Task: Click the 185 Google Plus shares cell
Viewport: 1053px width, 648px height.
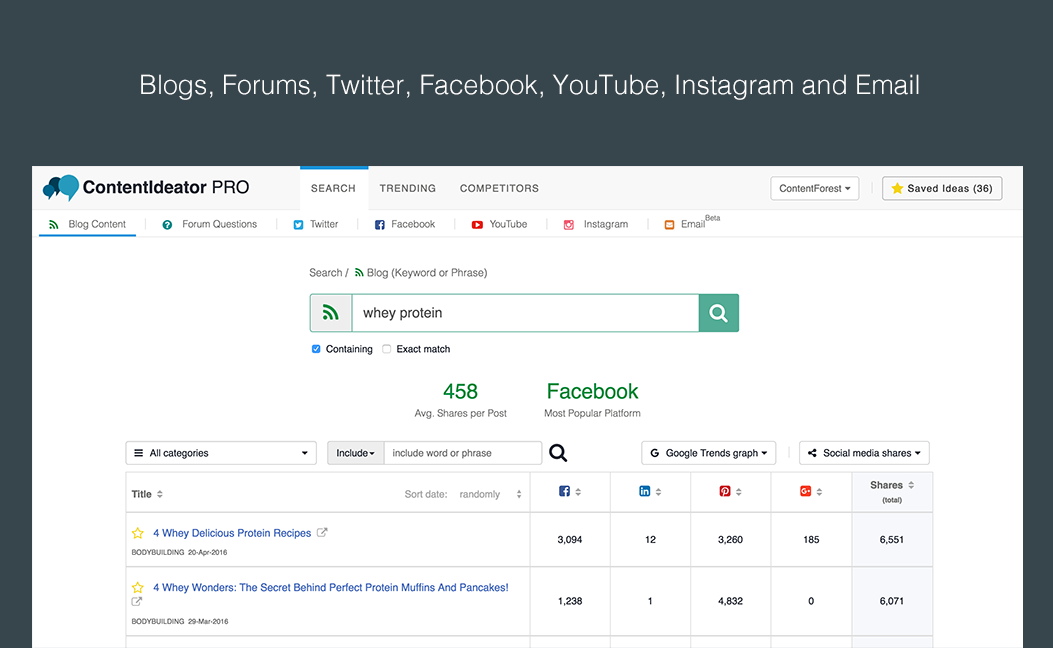Action: (811, 539)
